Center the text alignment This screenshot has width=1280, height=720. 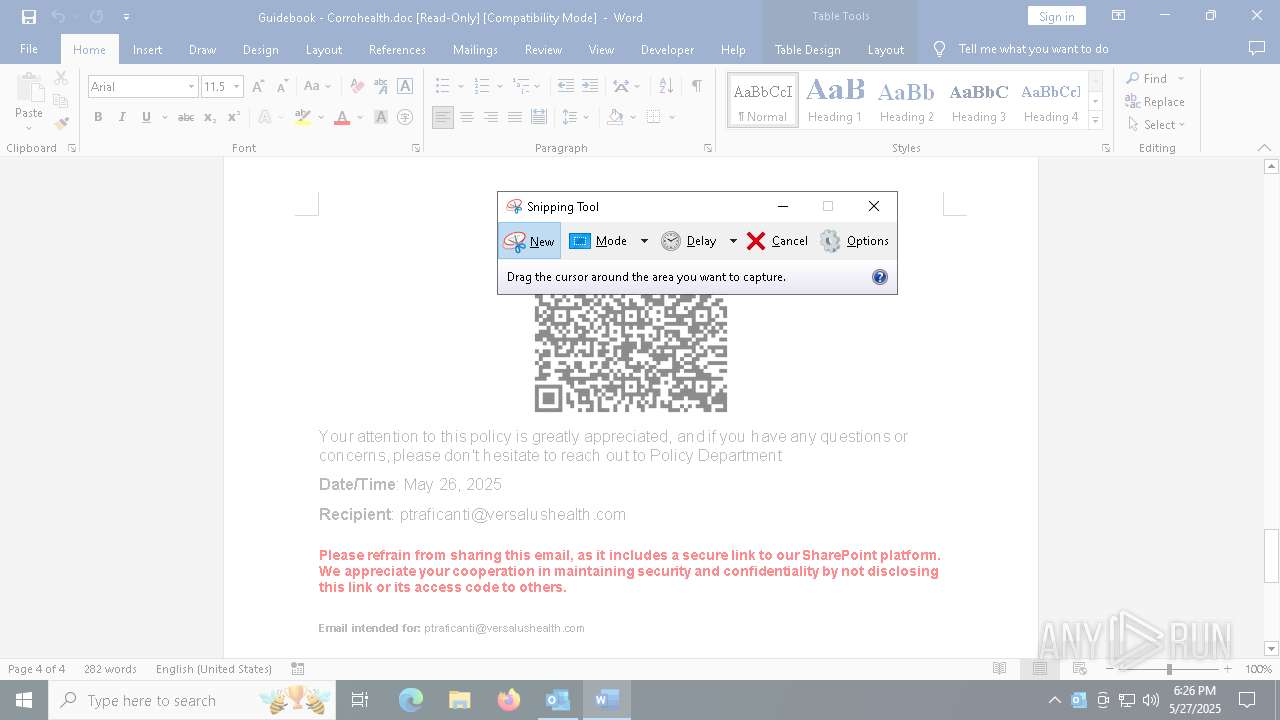tap(467, 117)
